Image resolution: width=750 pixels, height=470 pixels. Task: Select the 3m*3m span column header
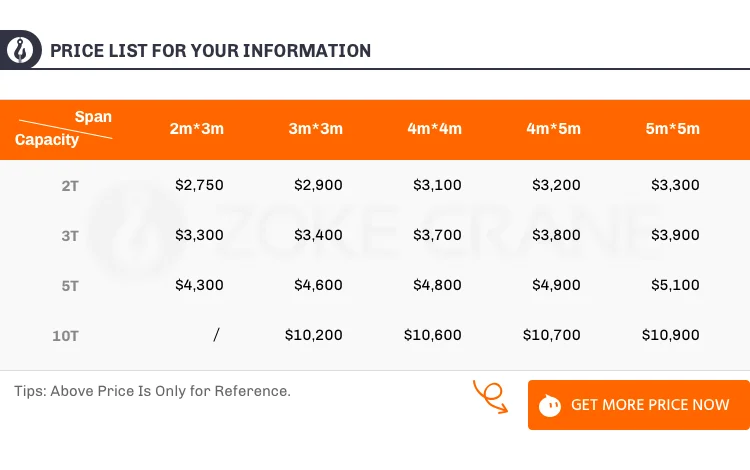[316, 129]
